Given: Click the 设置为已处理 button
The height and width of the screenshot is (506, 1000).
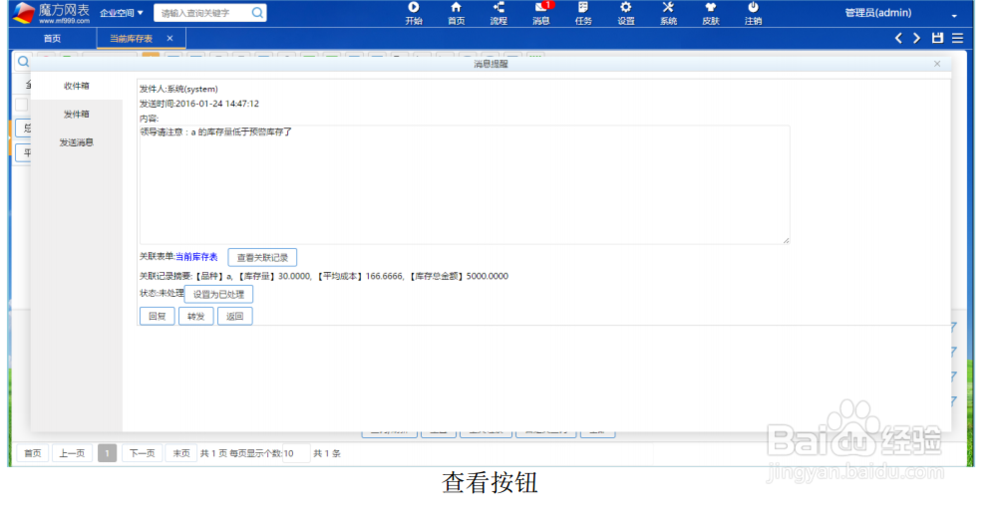Looking at the screenshot, I should click(x=219, y=294).
